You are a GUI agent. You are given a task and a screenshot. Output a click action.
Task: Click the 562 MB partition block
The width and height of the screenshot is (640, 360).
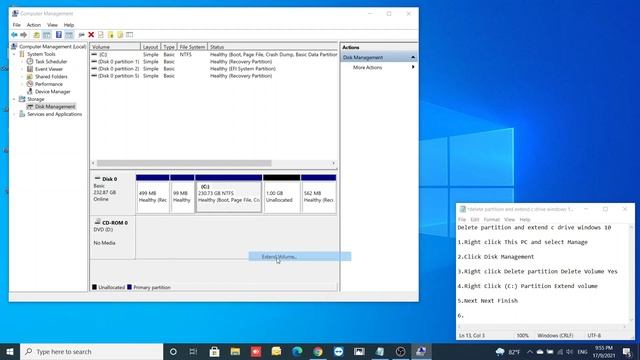point(319,194)
